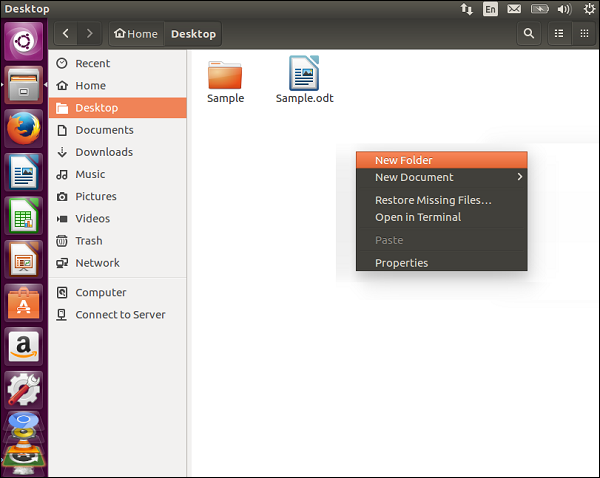This screenshot has width=600, height=478.
Task: Open LibreOffice Impress from the launcher
Action: [x=24, y=258]
